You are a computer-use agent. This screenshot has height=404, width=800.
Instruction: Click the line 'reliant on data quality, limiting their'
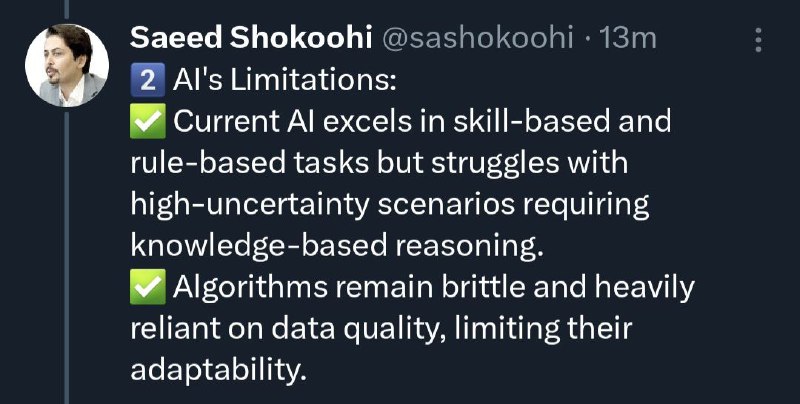point(381,329)
